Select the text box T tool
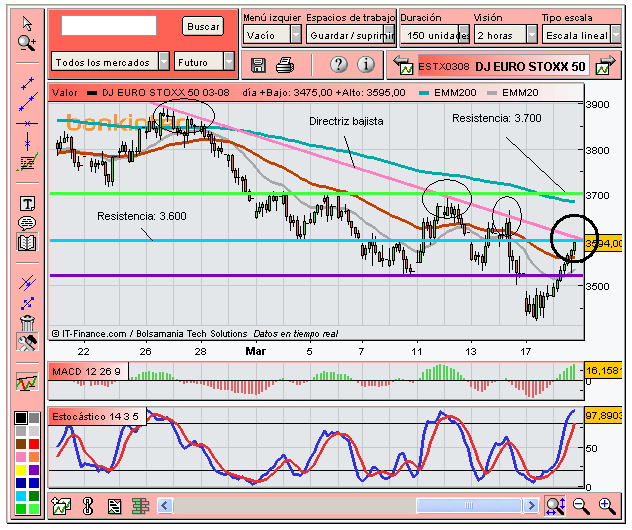This screenshot has height=530, width=632. [27, 204]
